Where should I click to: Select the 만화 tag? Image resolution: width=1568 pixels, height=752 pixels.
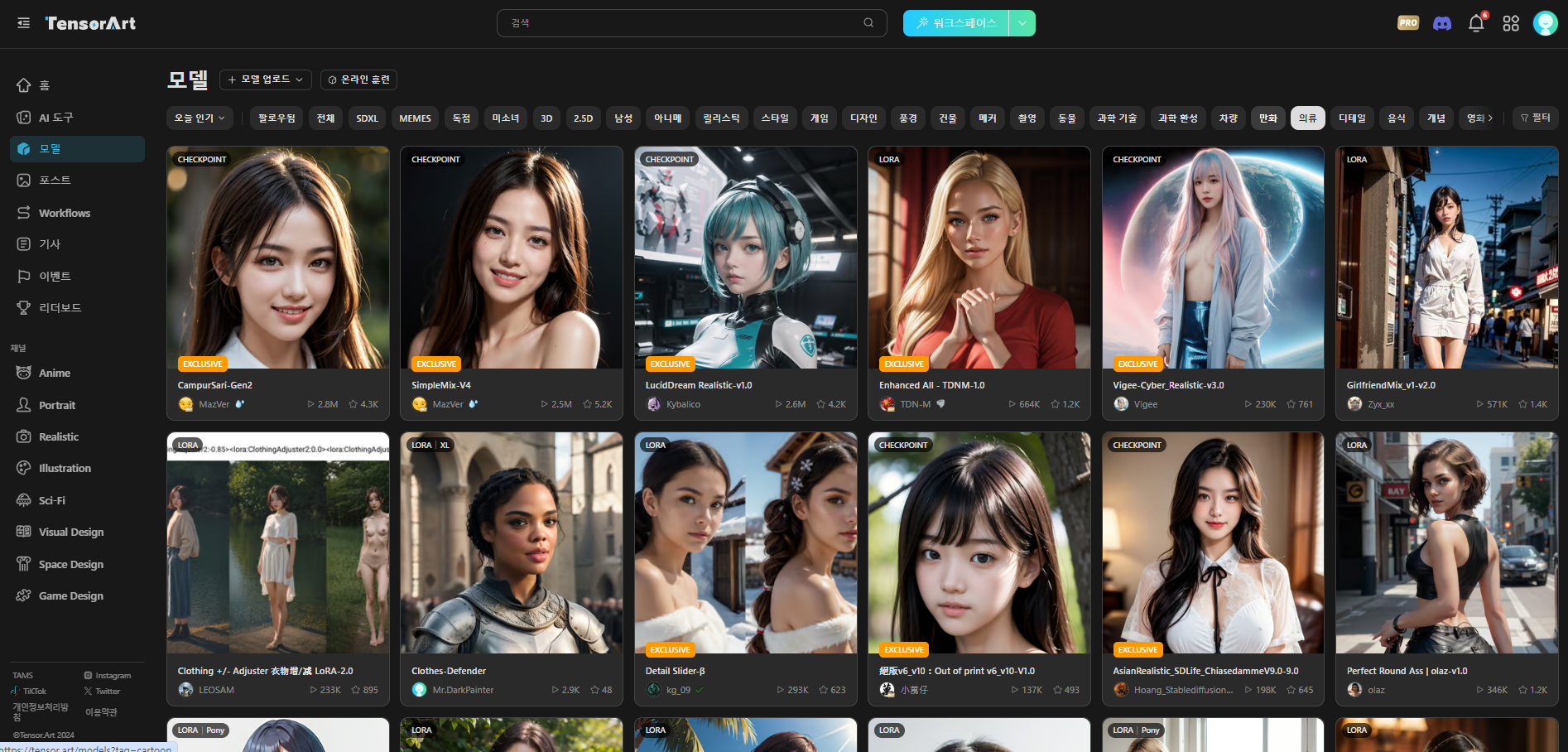click(x=1267, y=118)
